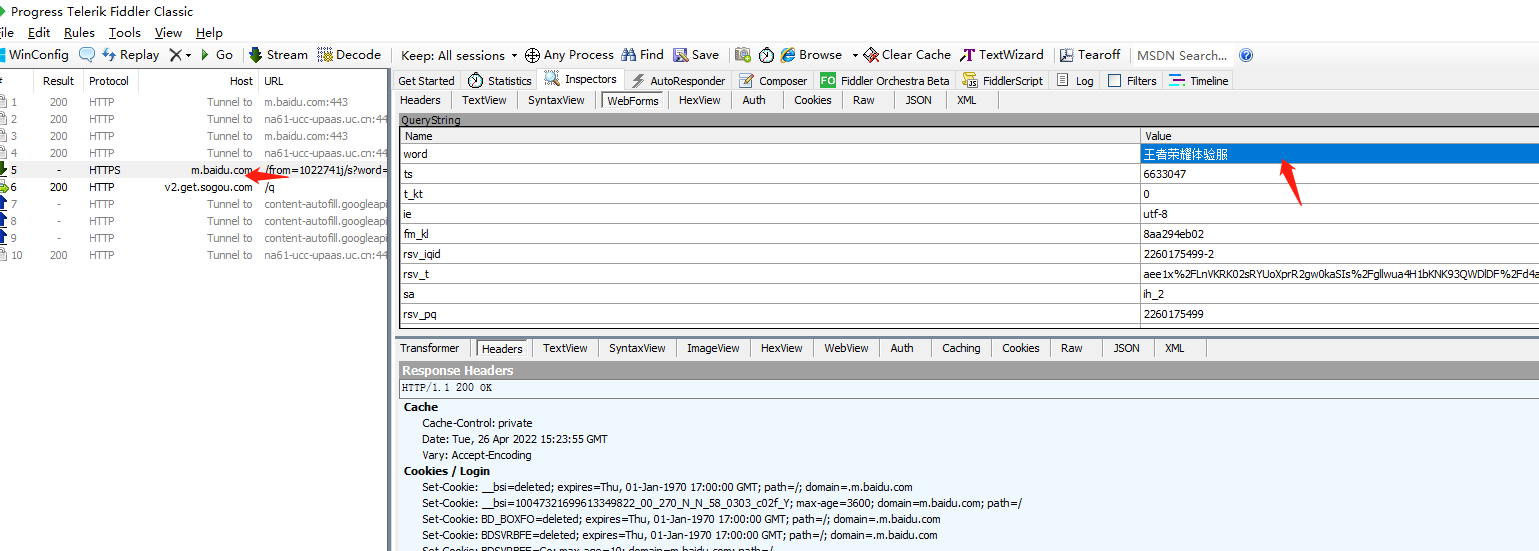Image resolution: width=1539 pixels, height=551 pixels.
Task: Click the comment speech bubble icon
Action: [87, 55]
